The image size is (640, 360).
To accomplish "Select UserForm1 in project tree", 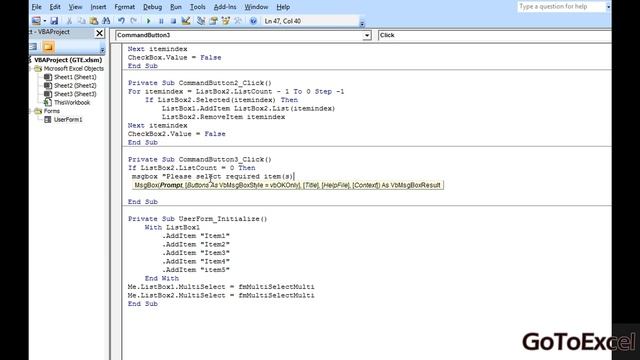I will (x=68, y=120).
